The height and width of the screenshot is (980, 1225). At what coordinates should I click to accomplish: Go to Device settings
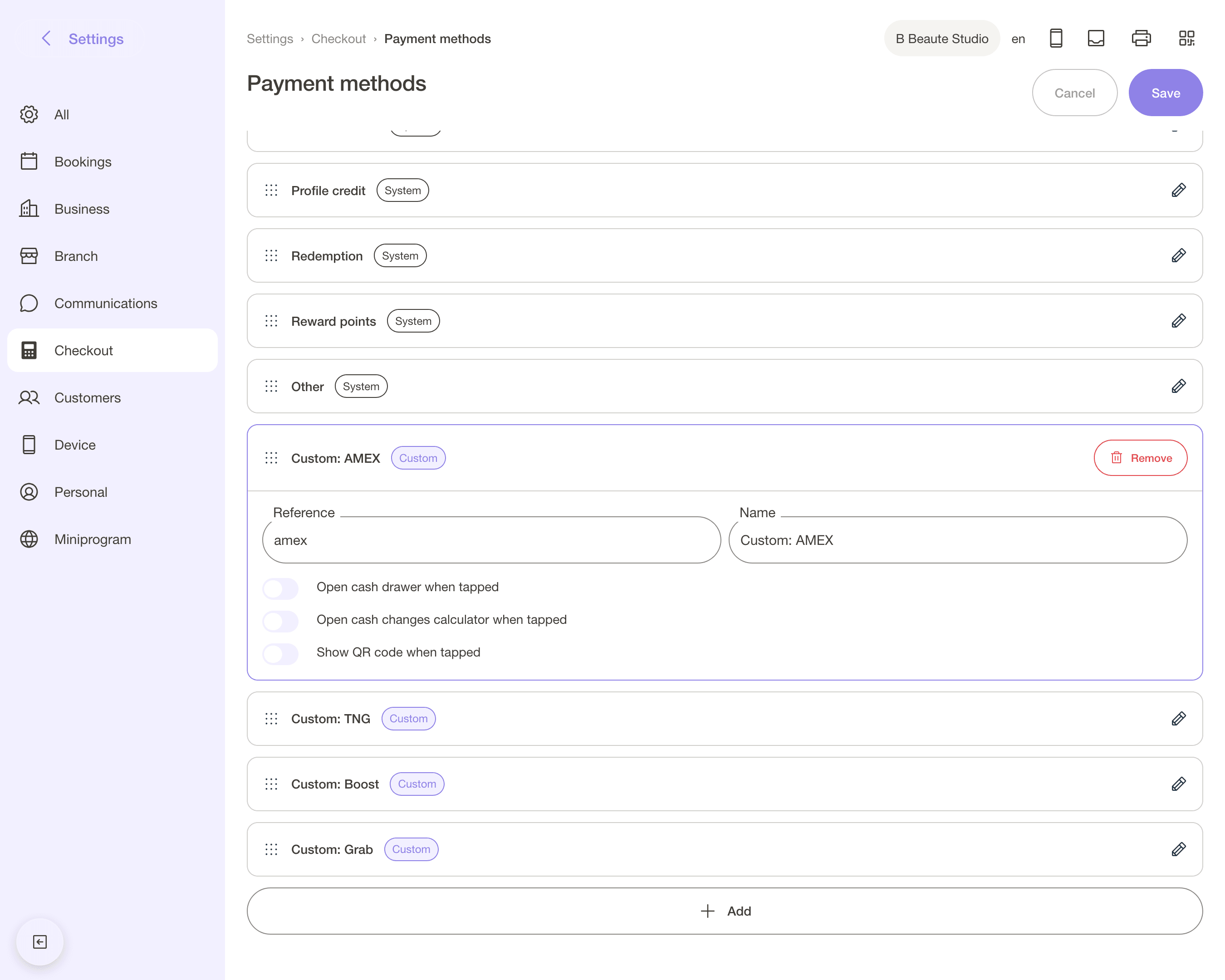point(113,444)
